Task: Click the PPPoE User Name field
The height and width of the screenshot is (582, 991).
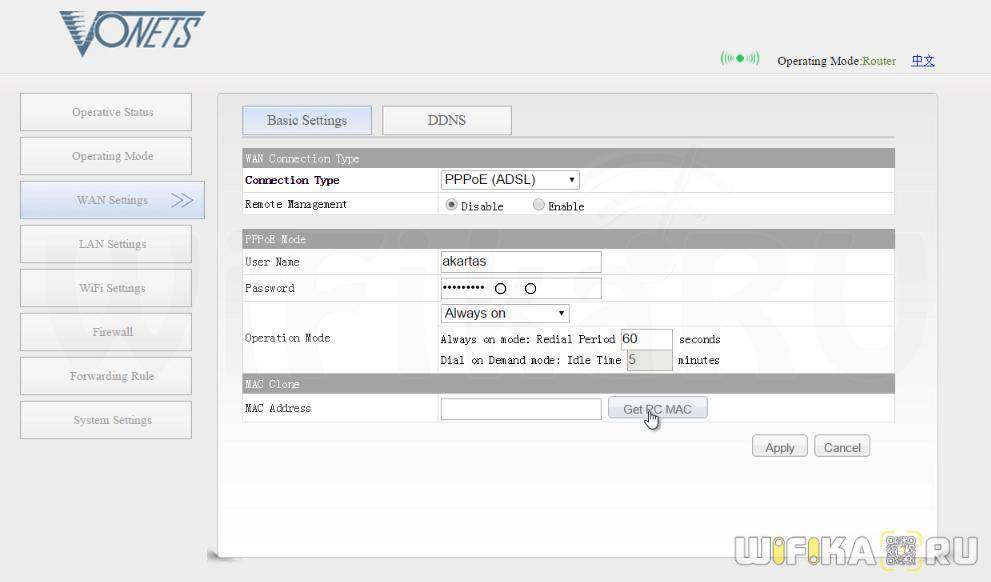Action: (520, 262)
